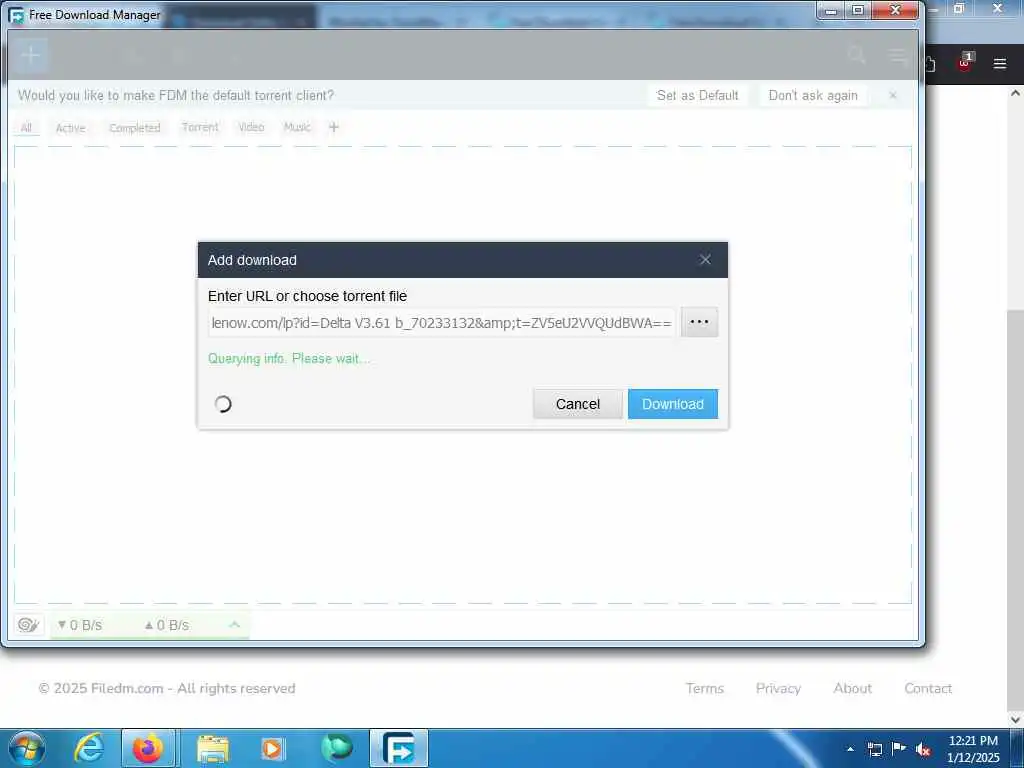Click Don't ask again button
The width and height of the screenshot is (1024, 768).
click(813, 95)
